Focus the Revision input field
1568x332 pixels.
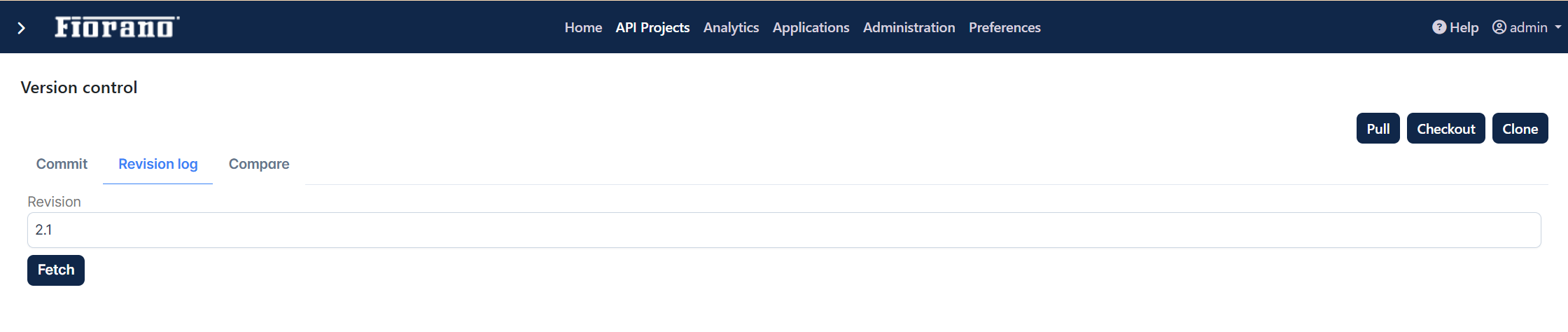pyautogui.click(x=784, y=230)
